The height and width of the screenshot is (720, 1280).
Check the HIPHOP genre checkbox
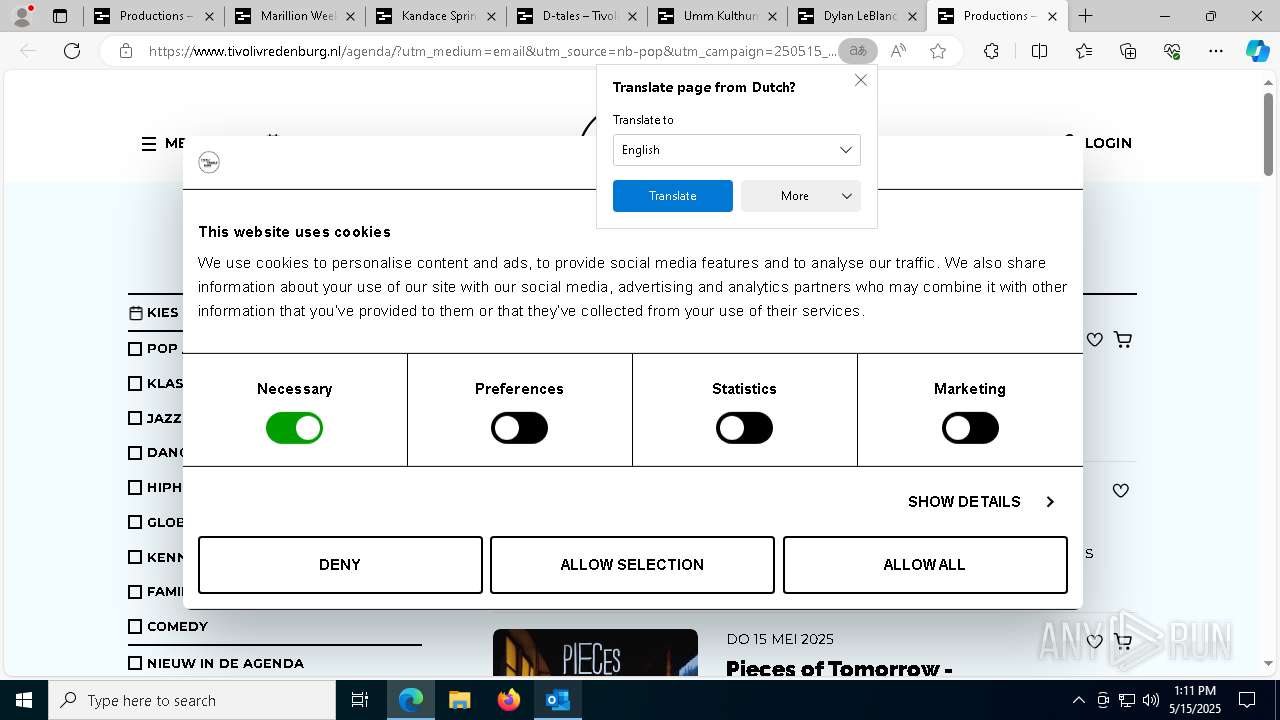tap(135, 487)
